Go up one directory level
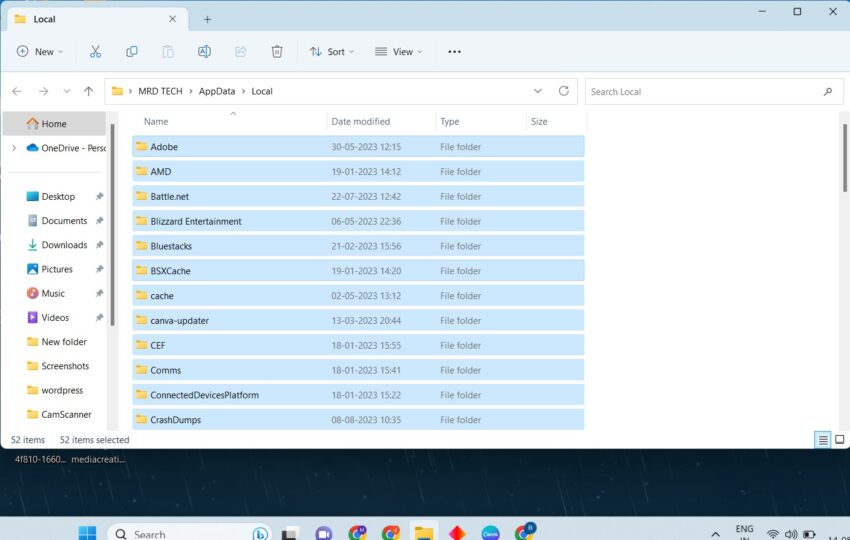The height and width of the screenshot is (540, 850). pyautogui.click(x=89, y=91)
